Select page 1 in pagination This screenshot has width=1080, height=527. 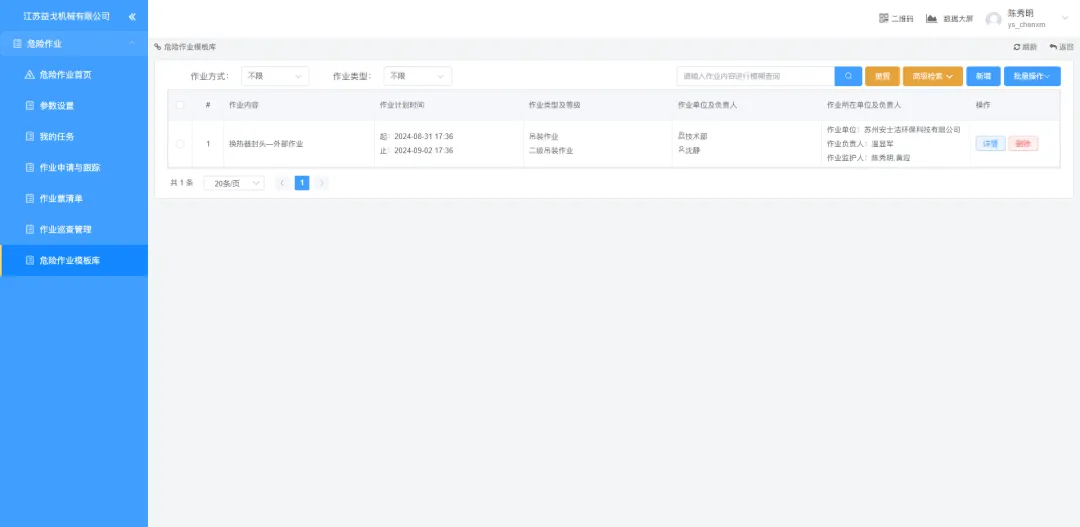[x=302, y=183]
